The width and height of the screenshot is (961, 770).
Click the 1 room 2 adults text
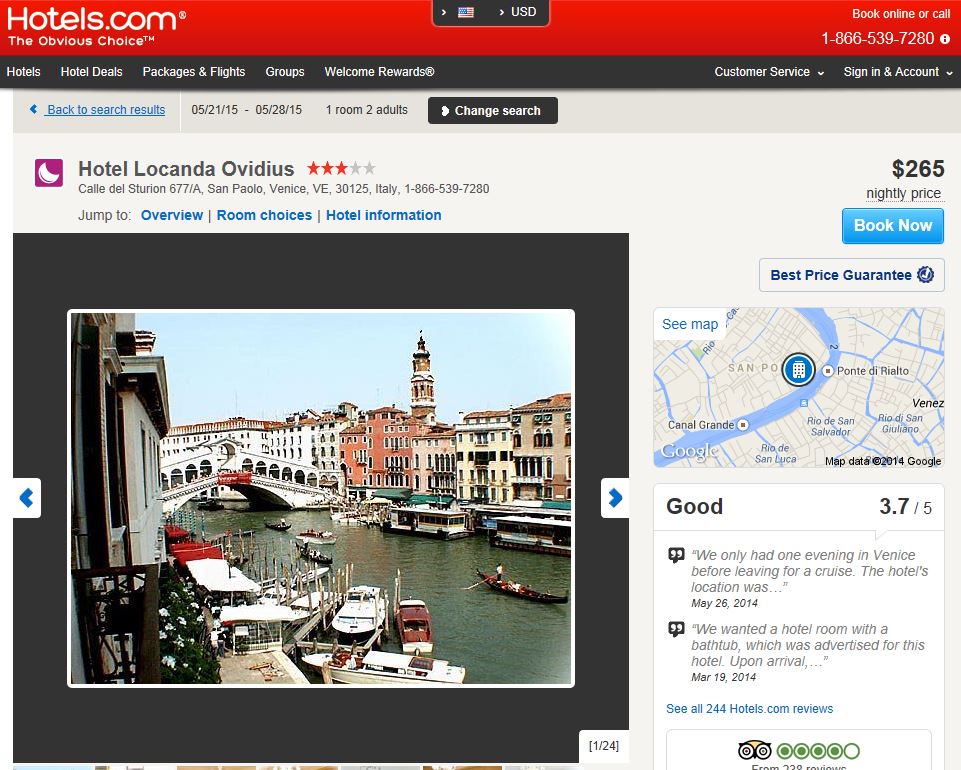tap(367, 110)
